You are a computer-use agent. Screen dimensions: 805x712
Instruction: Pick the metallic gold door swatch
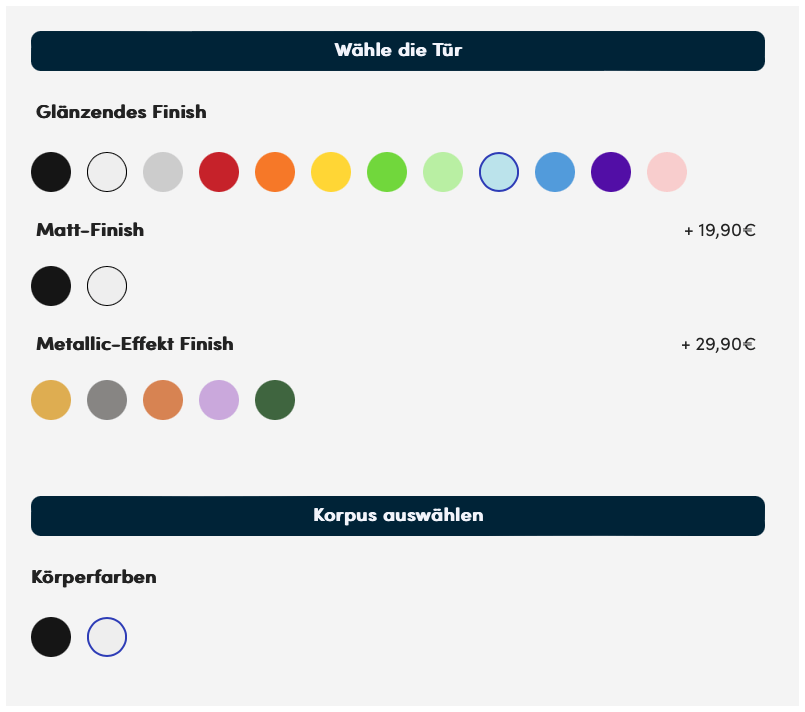click(x=51, y=400)
